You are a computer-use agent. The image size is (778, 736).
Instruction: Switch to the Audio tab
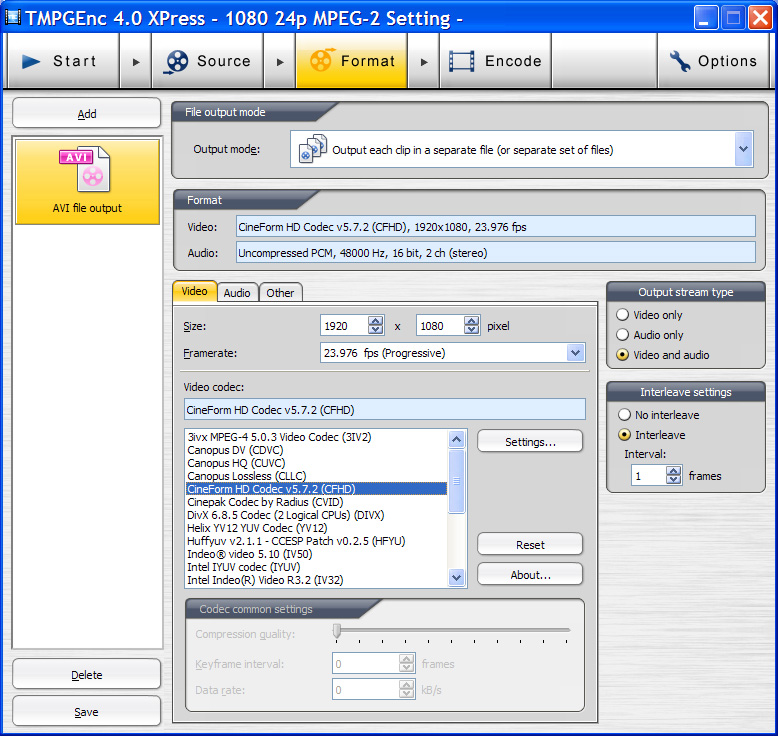(237, 293)
